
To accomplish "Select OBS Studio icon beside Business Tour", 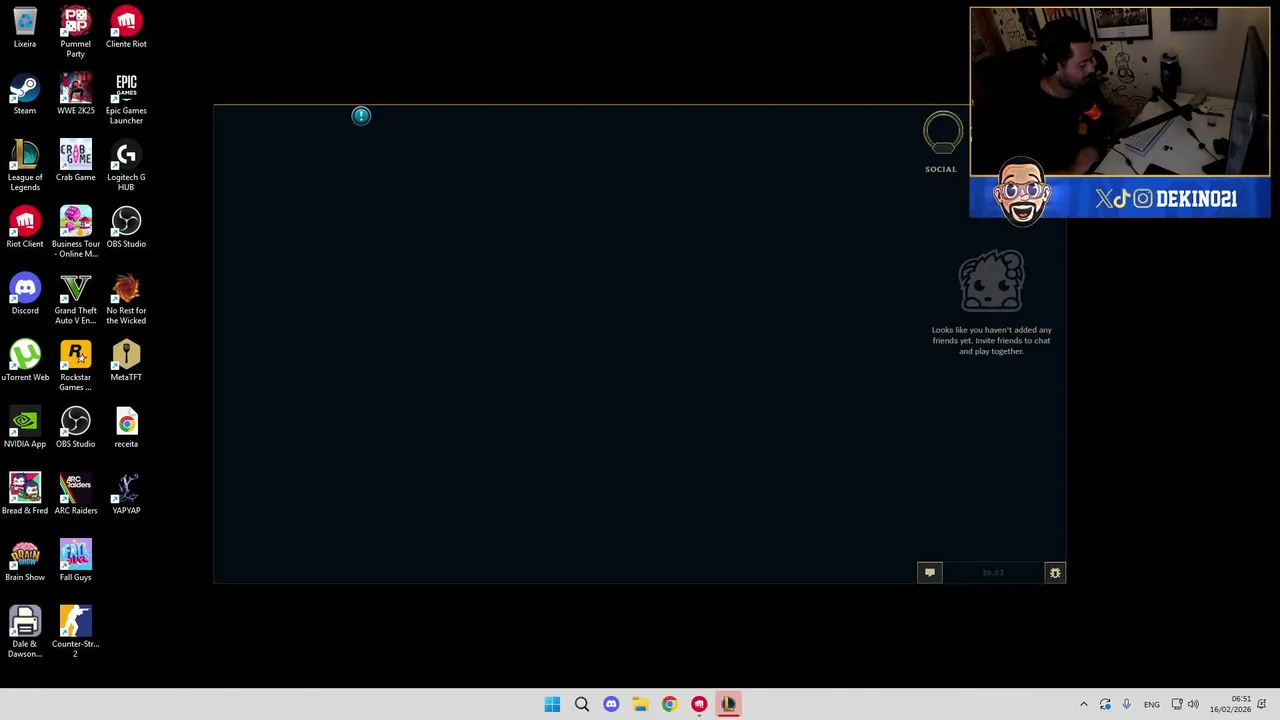I will coord(126,228).
